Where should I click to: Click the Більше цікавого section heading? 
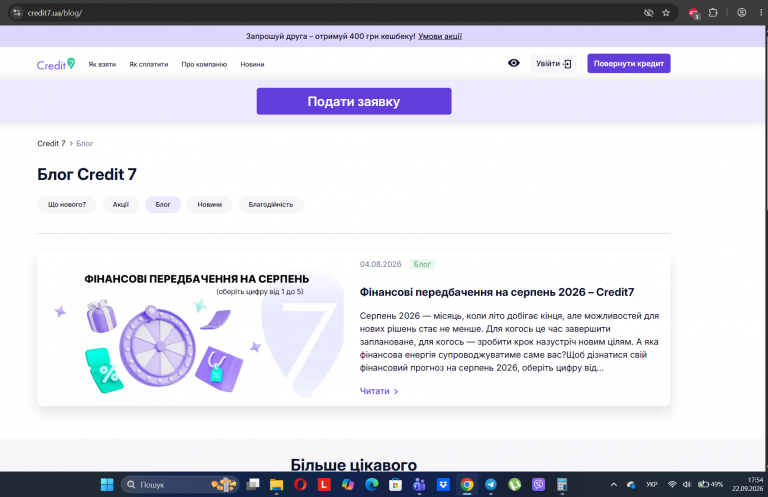click(354, 465)
